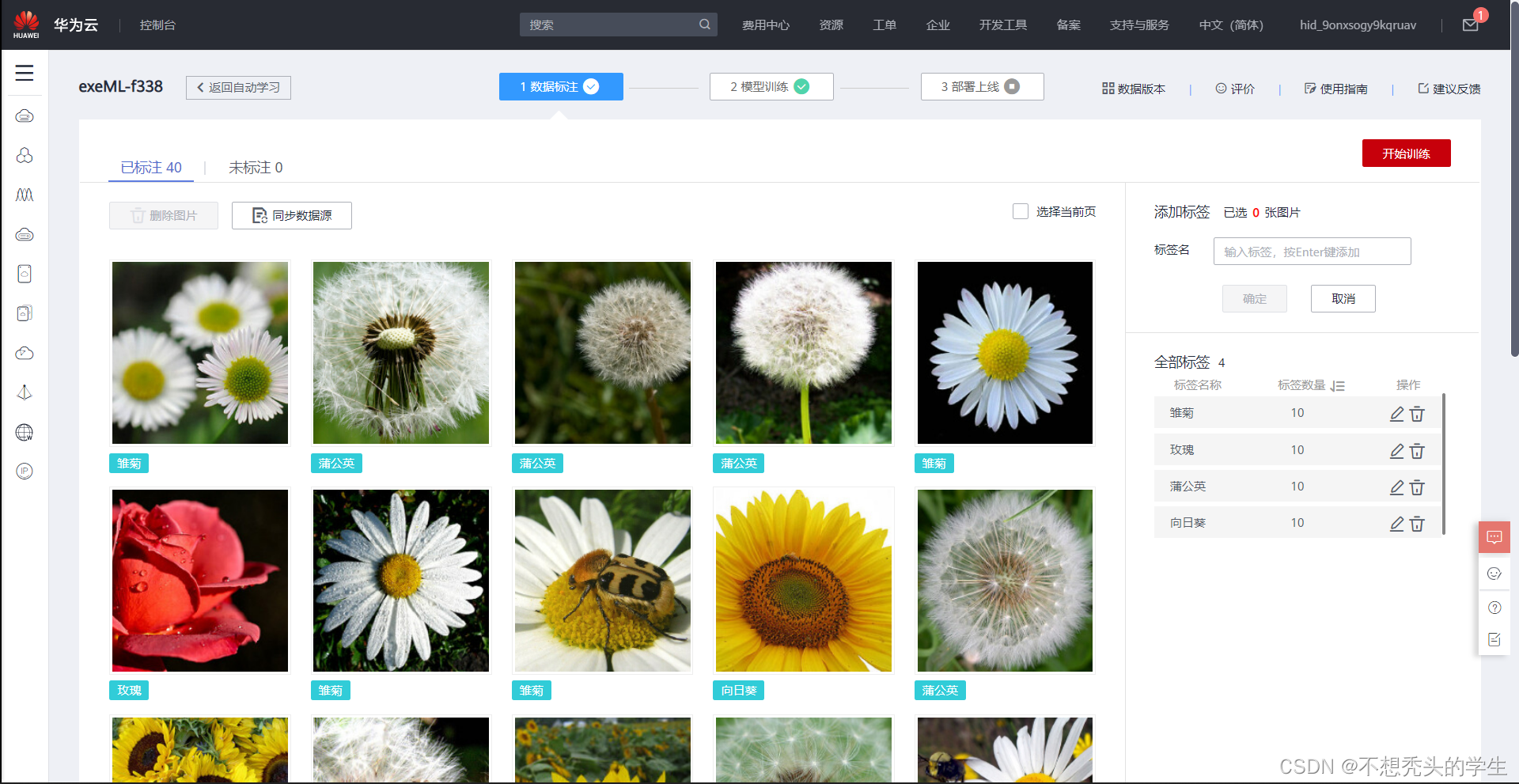Image resolution: width=1519 pixels, height=784 pixels.
Task: Edit the 向日葵 label
Action: pos(1397,523)
